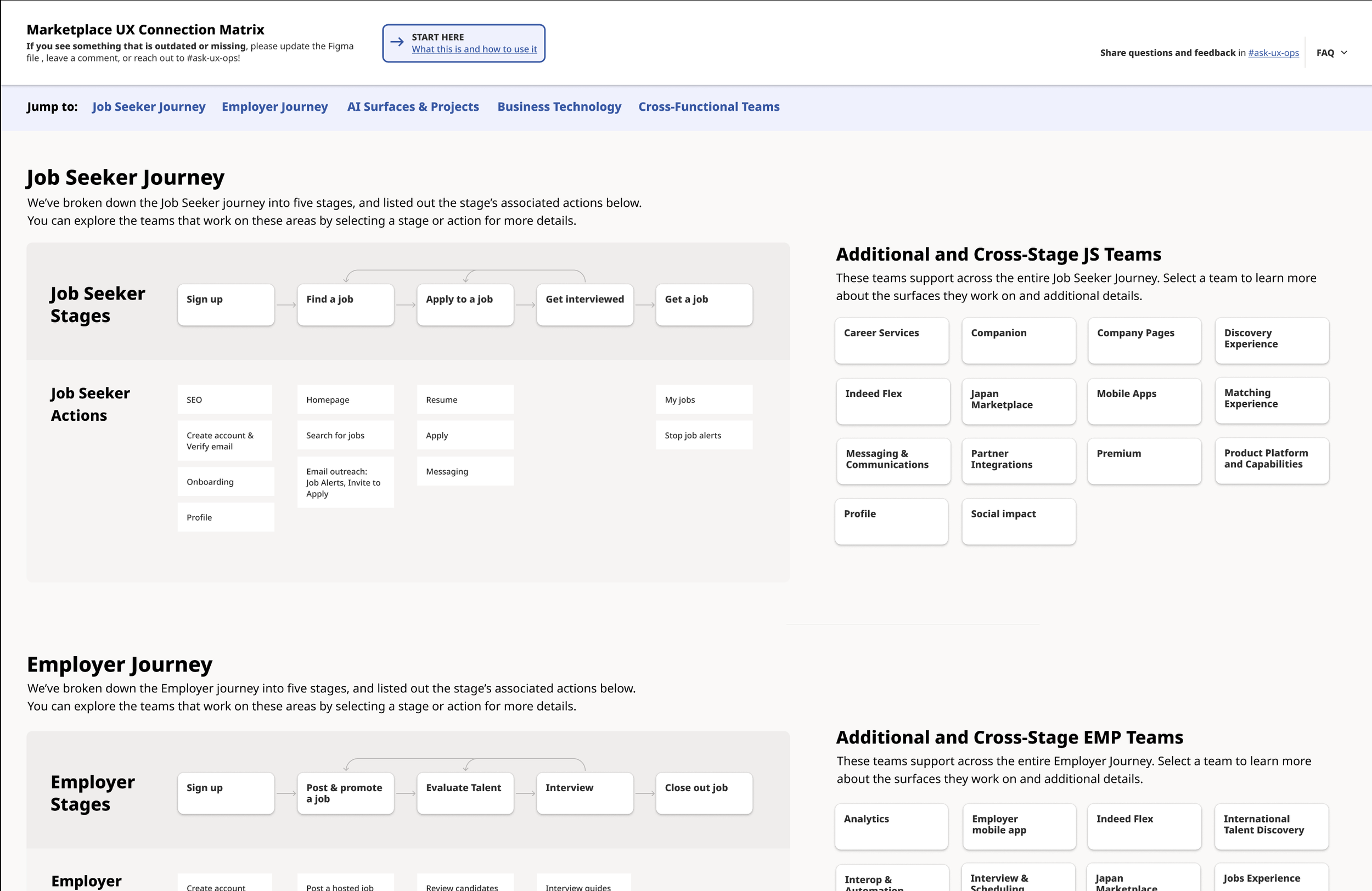
Task: Select the 'Find a job' stage card
Action: point(345,305)
